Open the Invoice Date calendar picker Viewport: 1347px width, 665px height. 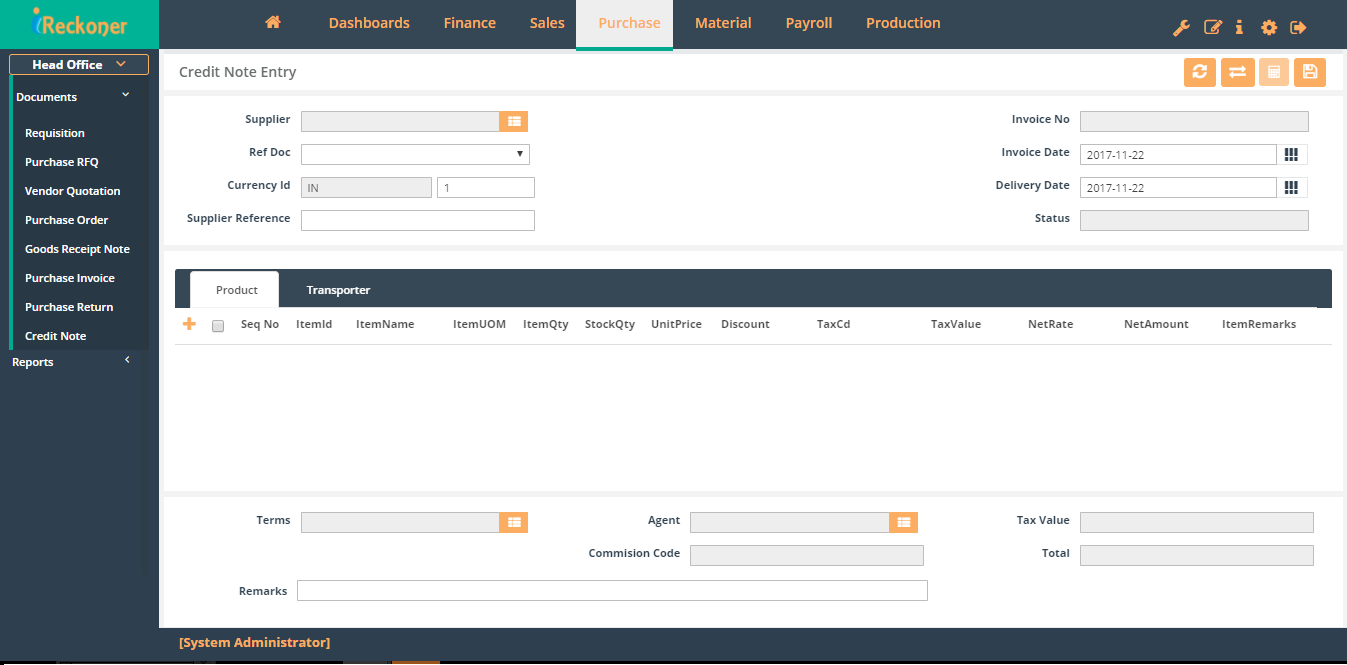[1291, 154]
